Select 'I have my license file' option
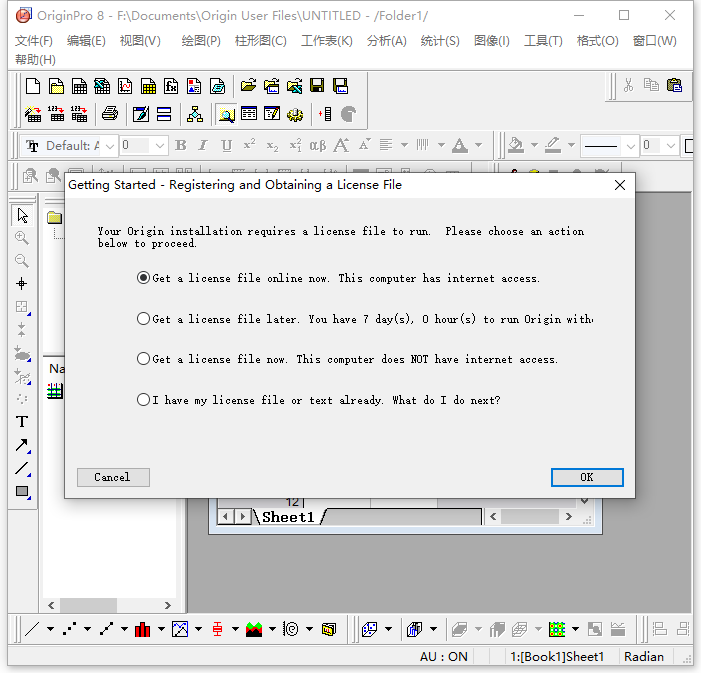This screenshot has height=673, width=701. point(143,400)
